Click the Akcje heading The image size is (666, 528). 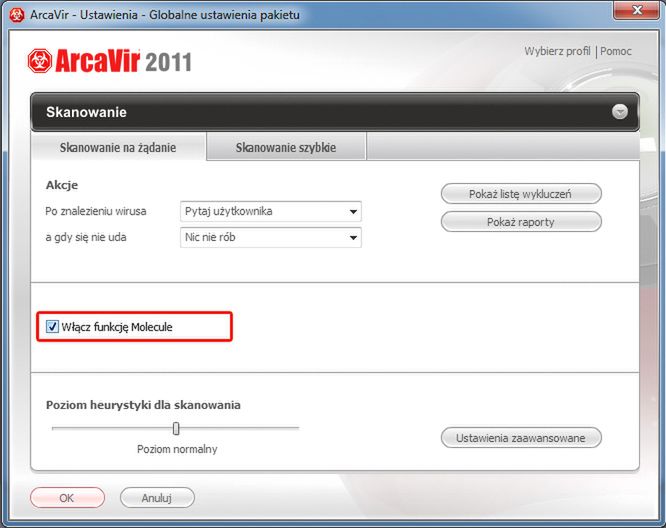tap(62, 185)
